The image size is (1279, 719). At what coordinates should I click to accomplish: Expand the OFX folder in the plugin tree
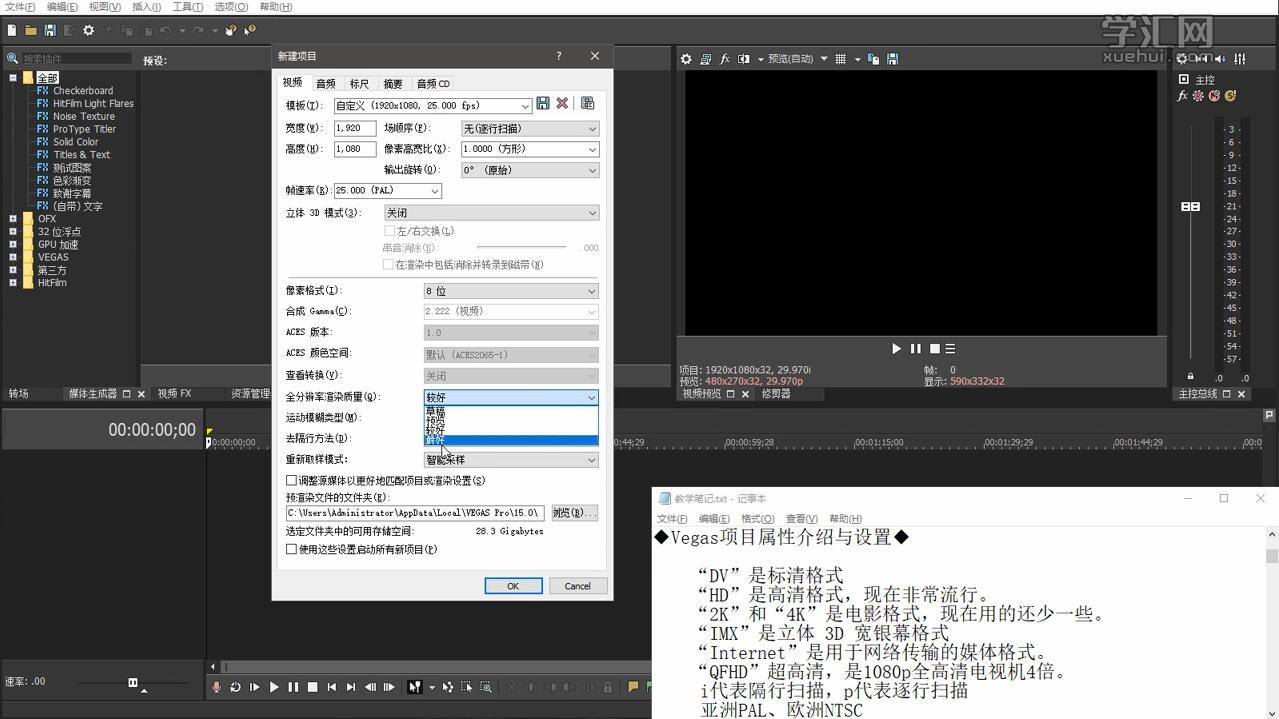click(13, 219)
